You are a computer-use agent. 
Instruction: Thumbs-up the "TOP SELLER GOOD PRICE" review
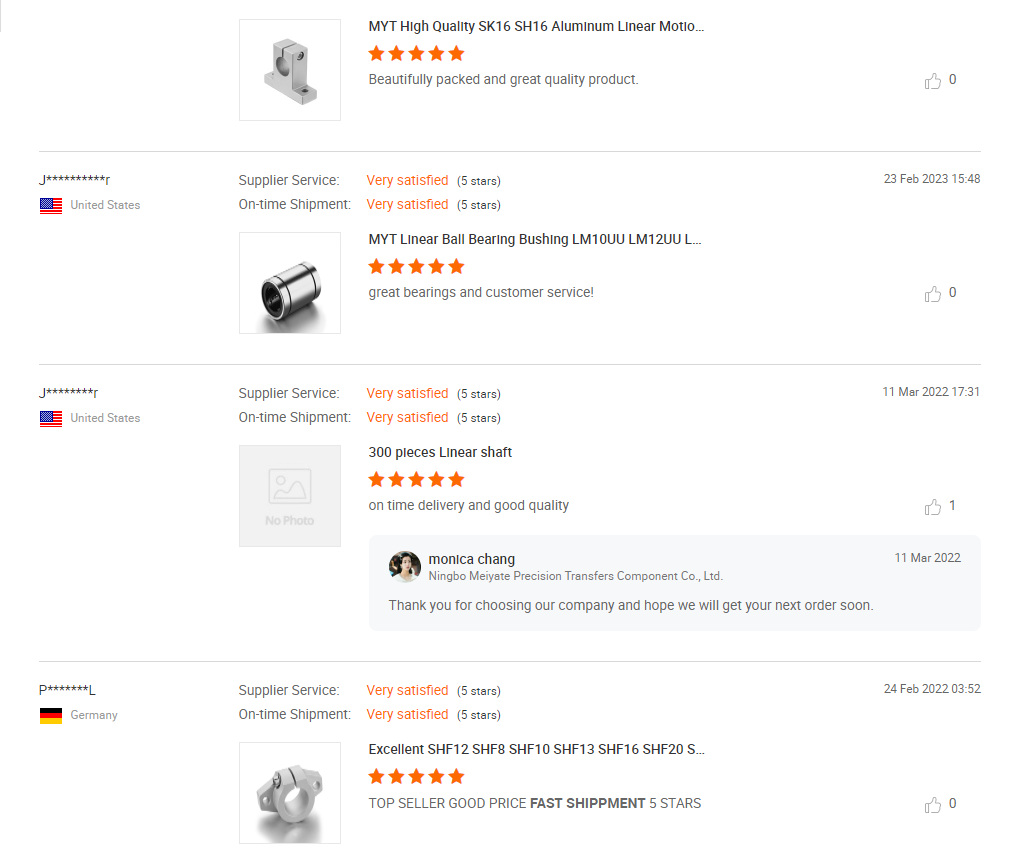coord(933,805)
